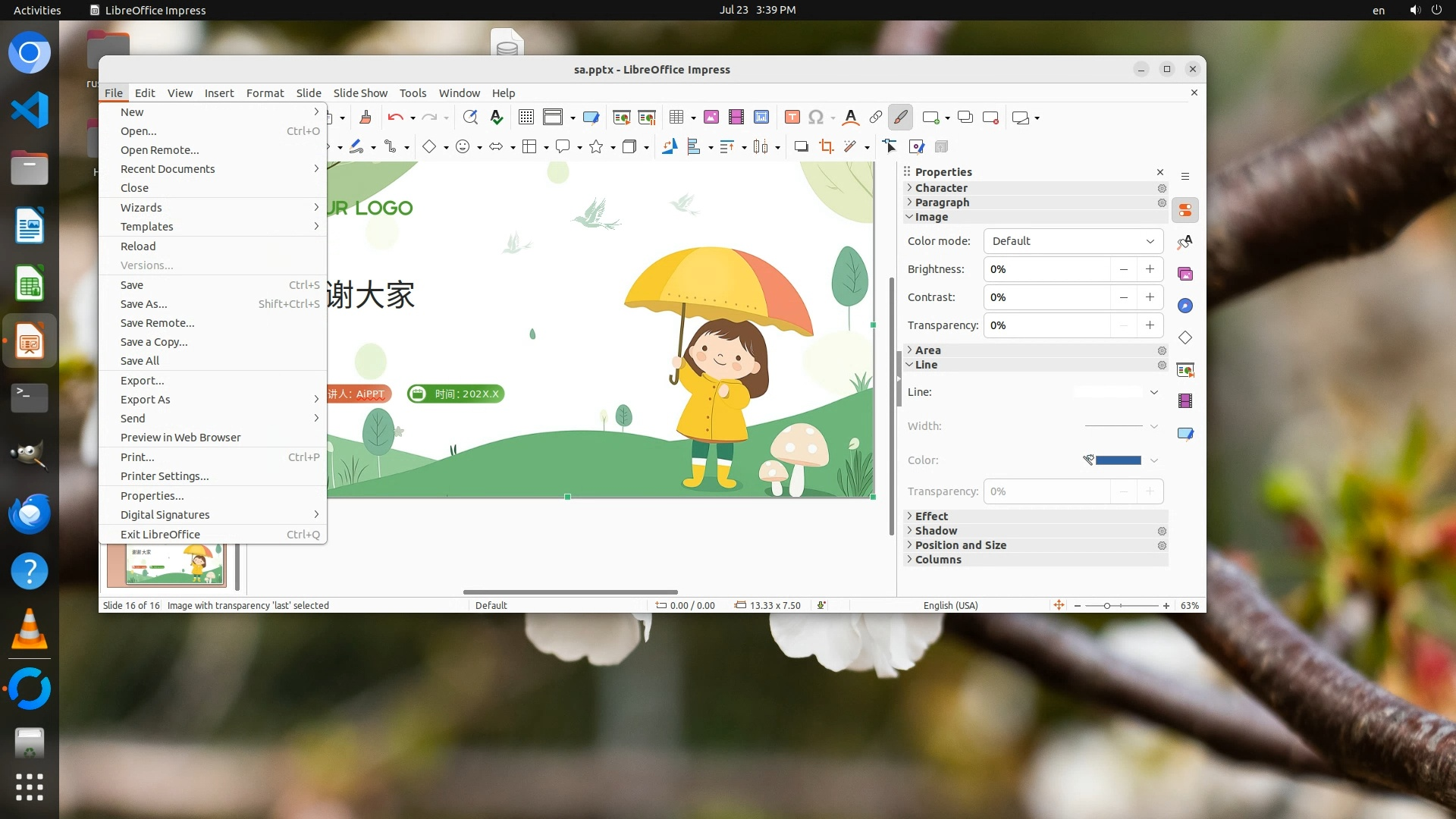Viewport: 1456px width, 819px height.
Task: Toggle the Show Draw Functions button
Action: point(900,117)
